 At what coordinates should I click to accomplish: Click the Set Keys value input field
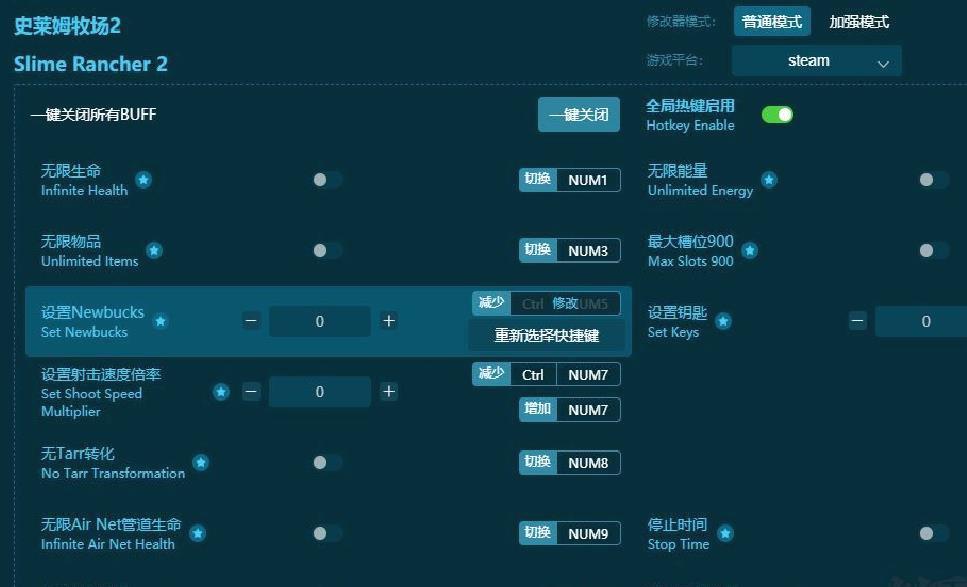[921, 321]
